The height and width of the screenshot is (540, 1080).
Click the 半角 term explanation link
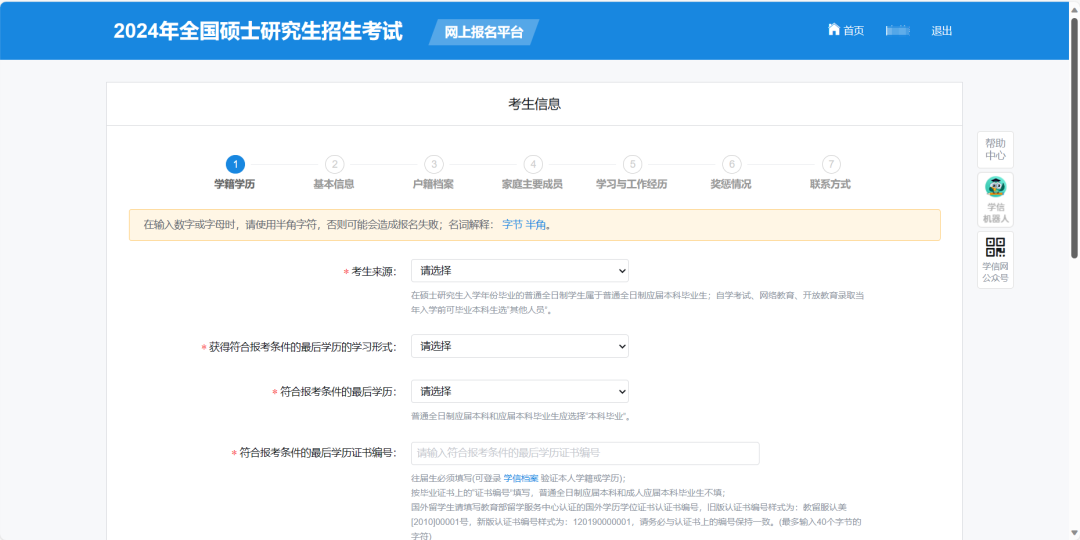tap(536, 225)
